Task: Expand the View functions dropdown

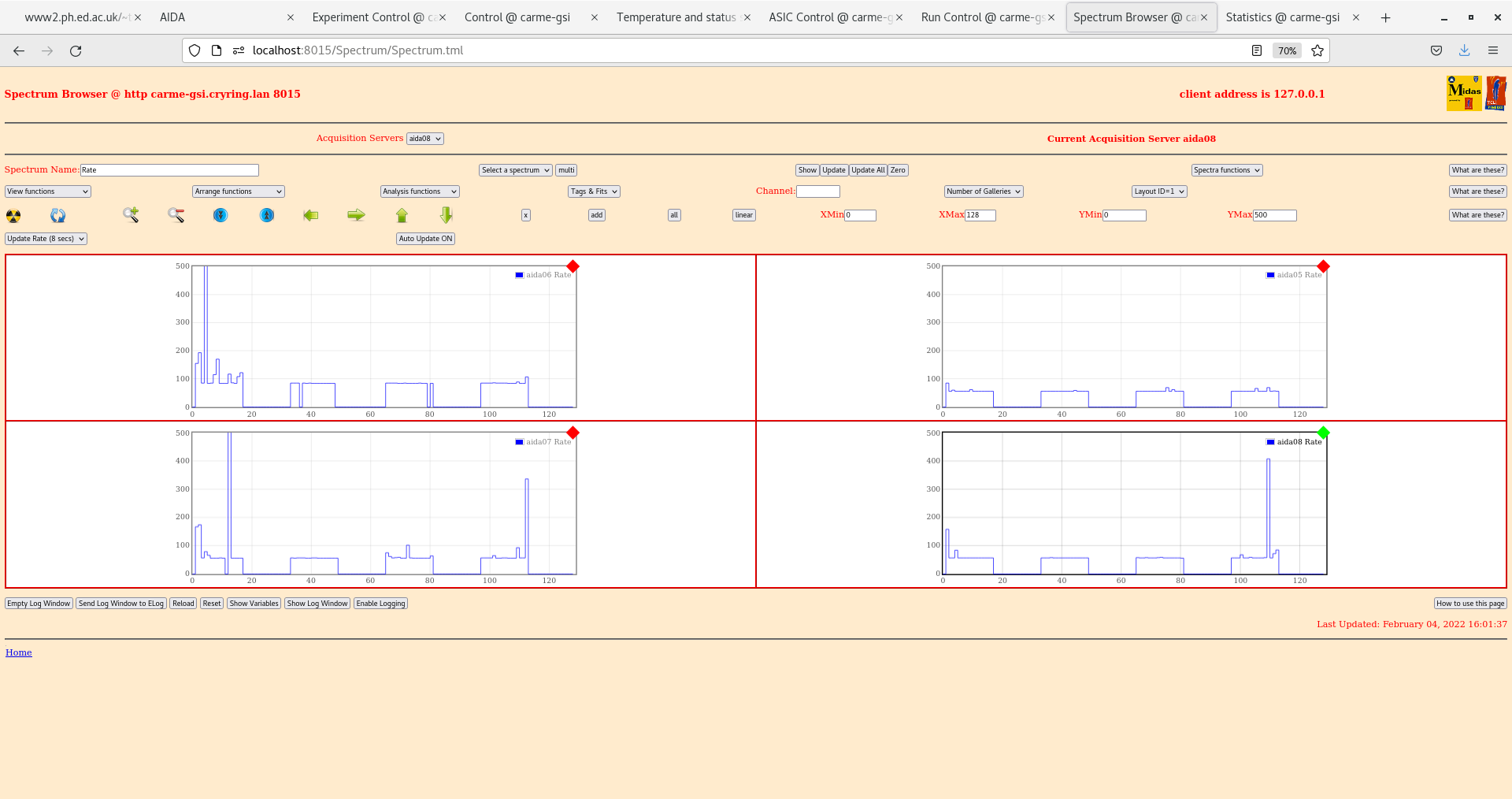Action: [x=48, y=191]
